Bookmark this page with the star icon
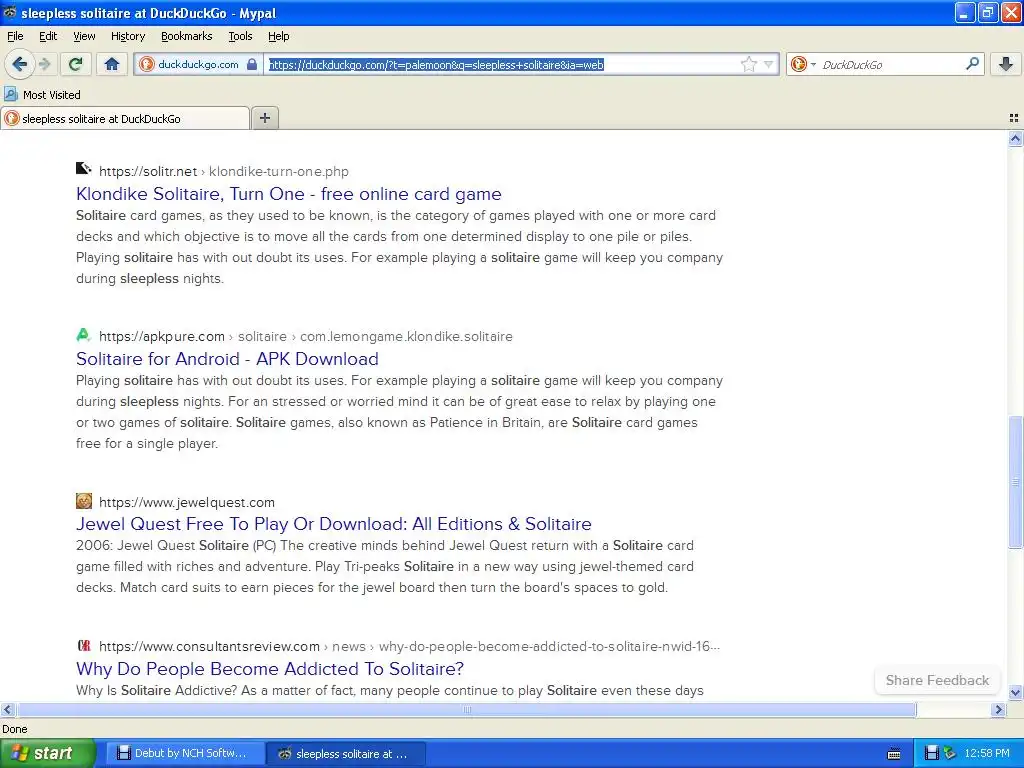This screenshot has height=768, width=1024. coord(748,64)
